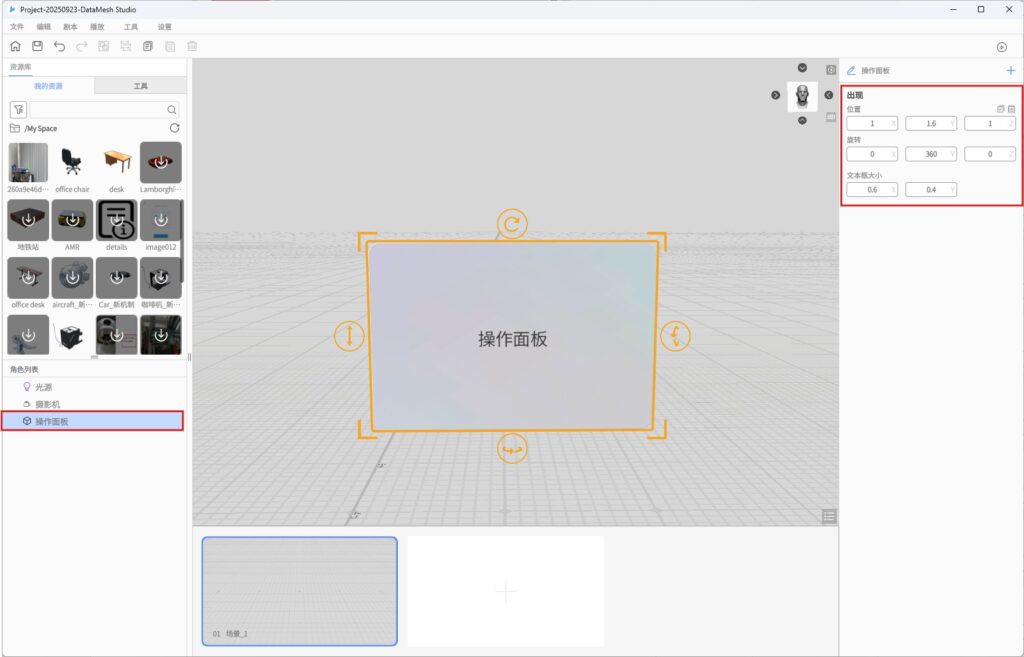Click the blue plus icon in the properties panel
This screenshot has width=1024, height=657.
1010,71
